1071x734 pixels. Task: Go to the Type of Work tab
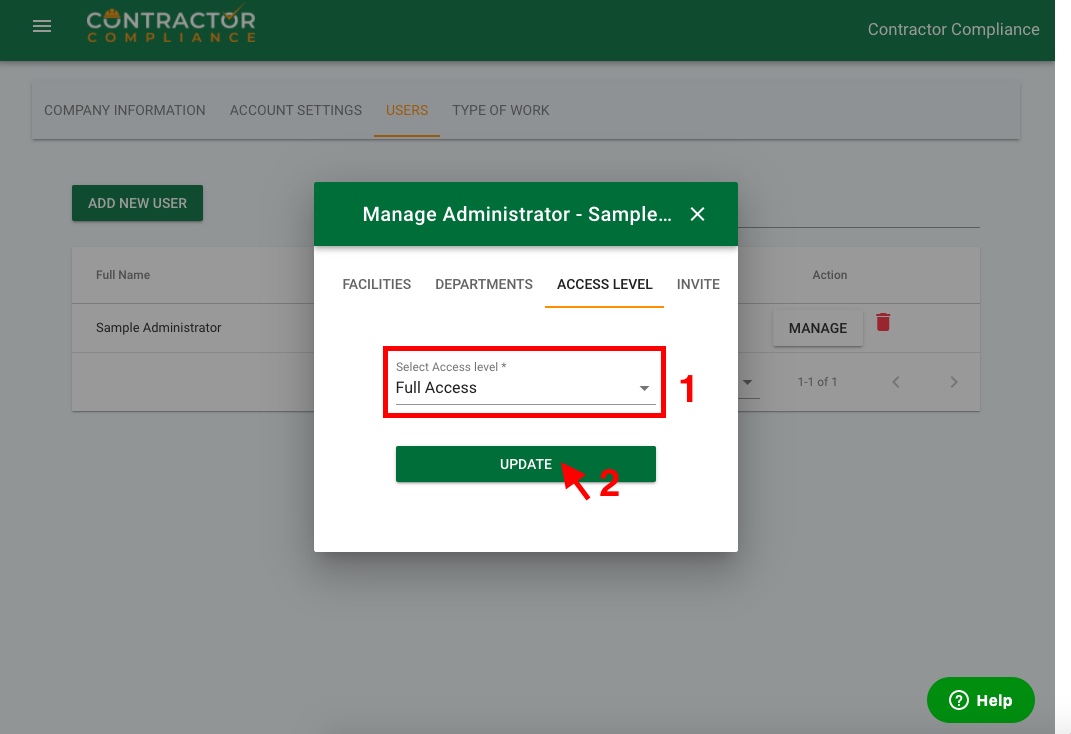pos(501,110)
